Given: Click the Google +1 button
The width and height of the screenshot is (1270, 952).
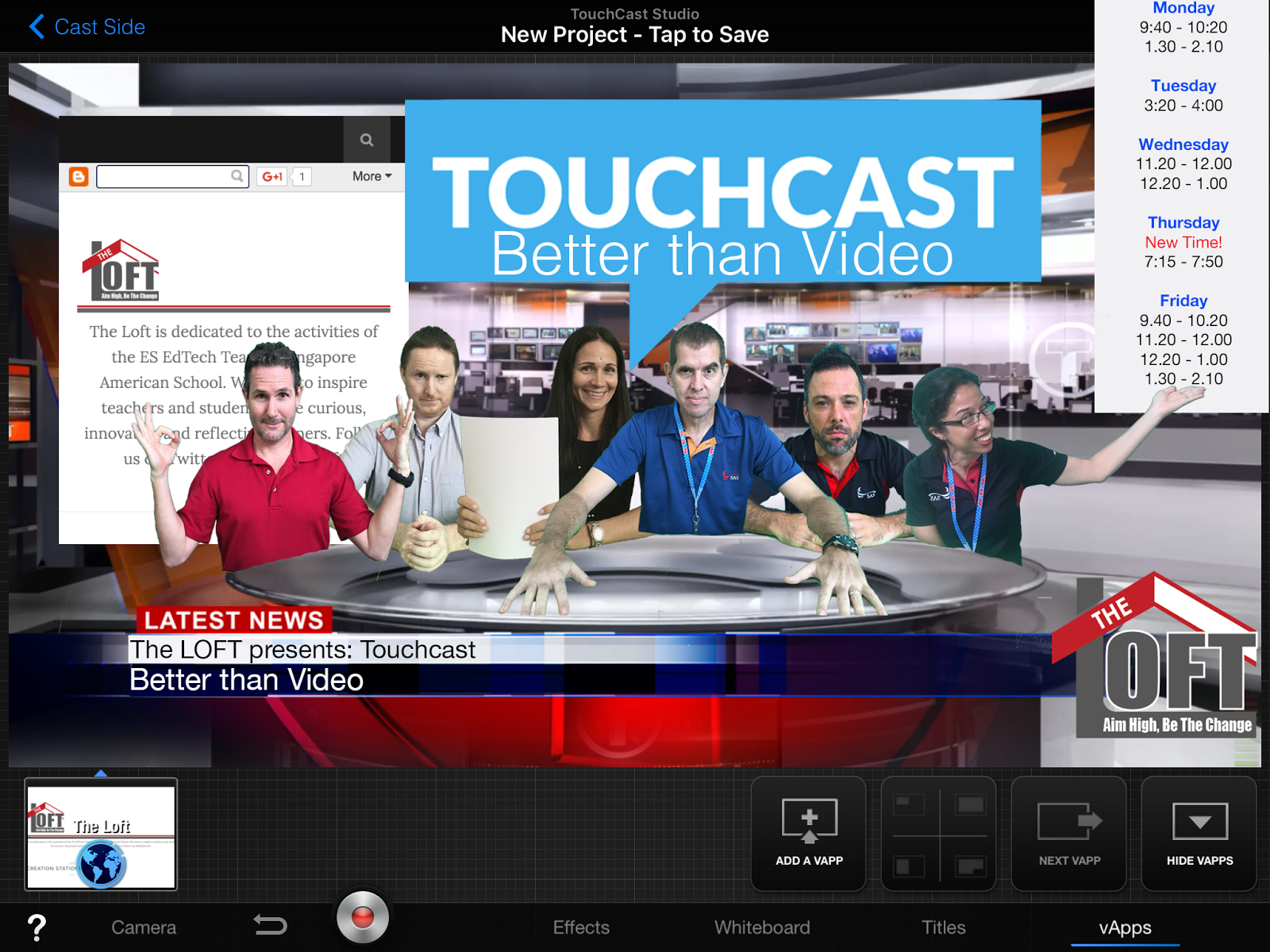Looking at the screenshot, I should pos(273,176).
